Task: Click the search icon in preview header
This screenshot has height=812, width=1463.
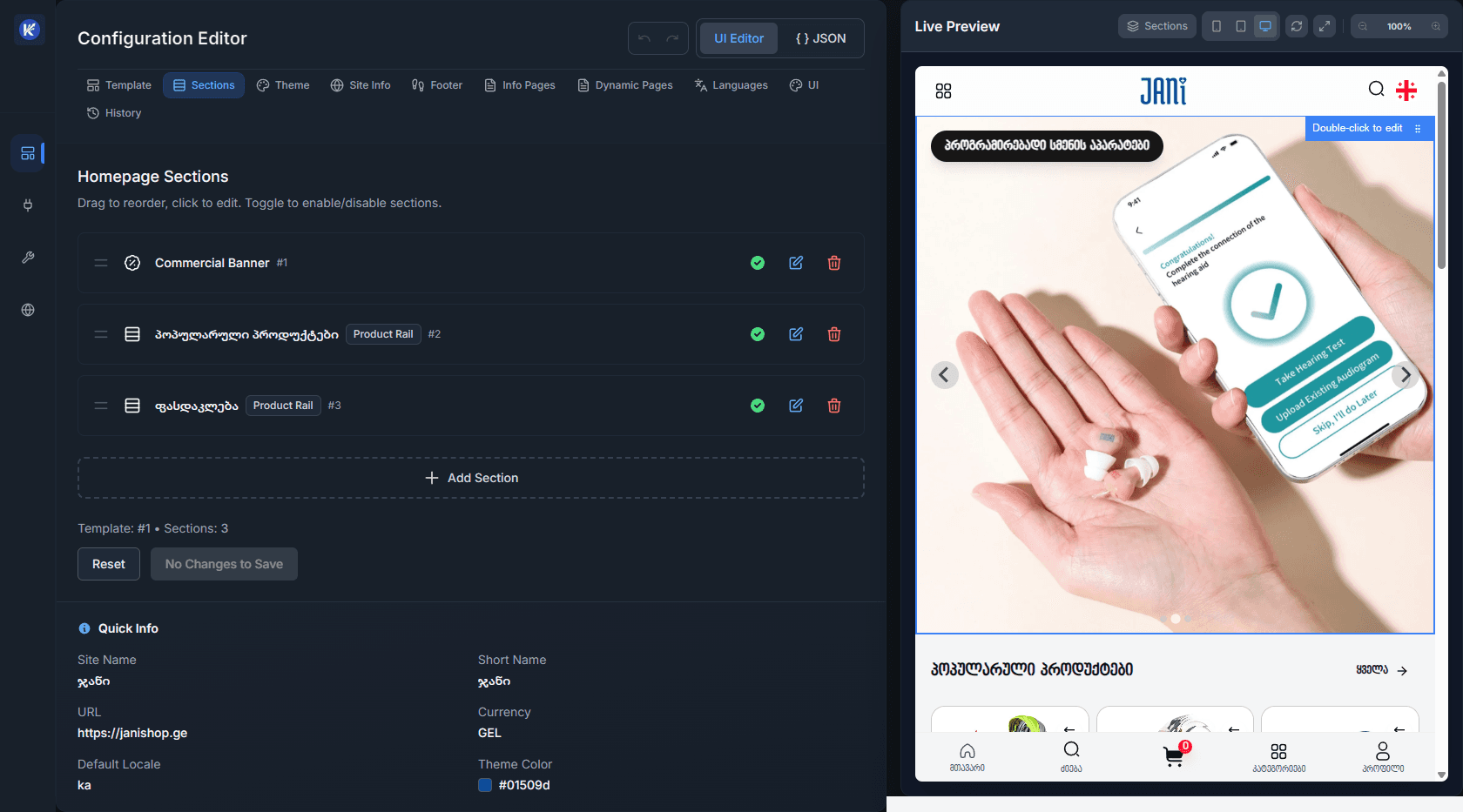Action: (1376, 89)
